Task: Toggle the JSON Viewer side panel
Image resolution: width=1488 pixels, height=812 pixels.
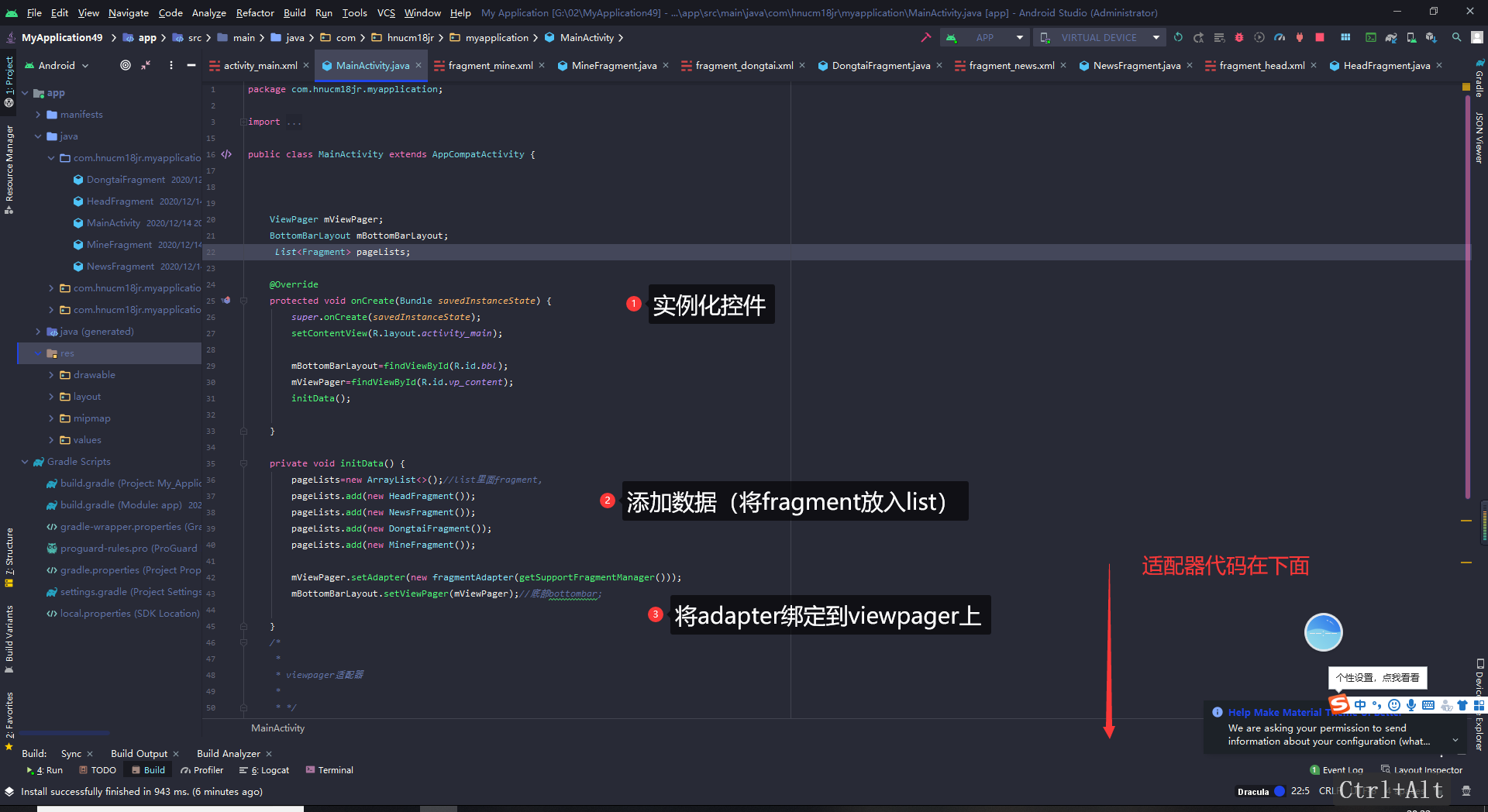Action: pos(1479,137)
